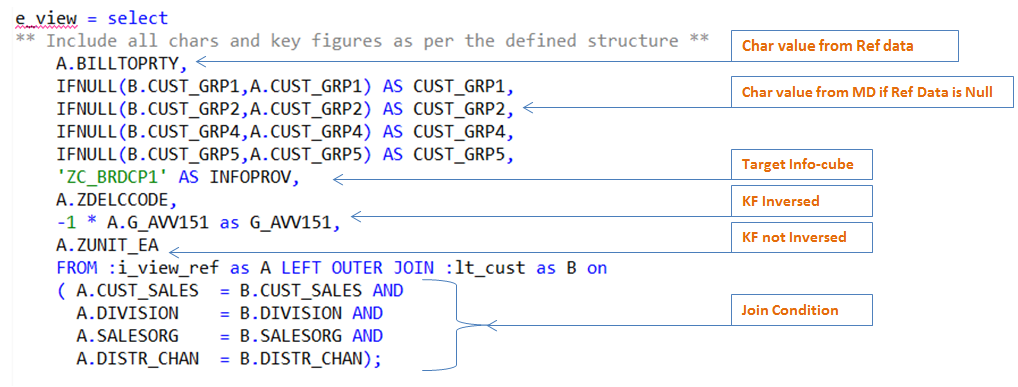Click the 'KF not Inversed' annotation box
This screenshot has width=1018, height=387.
[802, 238]
